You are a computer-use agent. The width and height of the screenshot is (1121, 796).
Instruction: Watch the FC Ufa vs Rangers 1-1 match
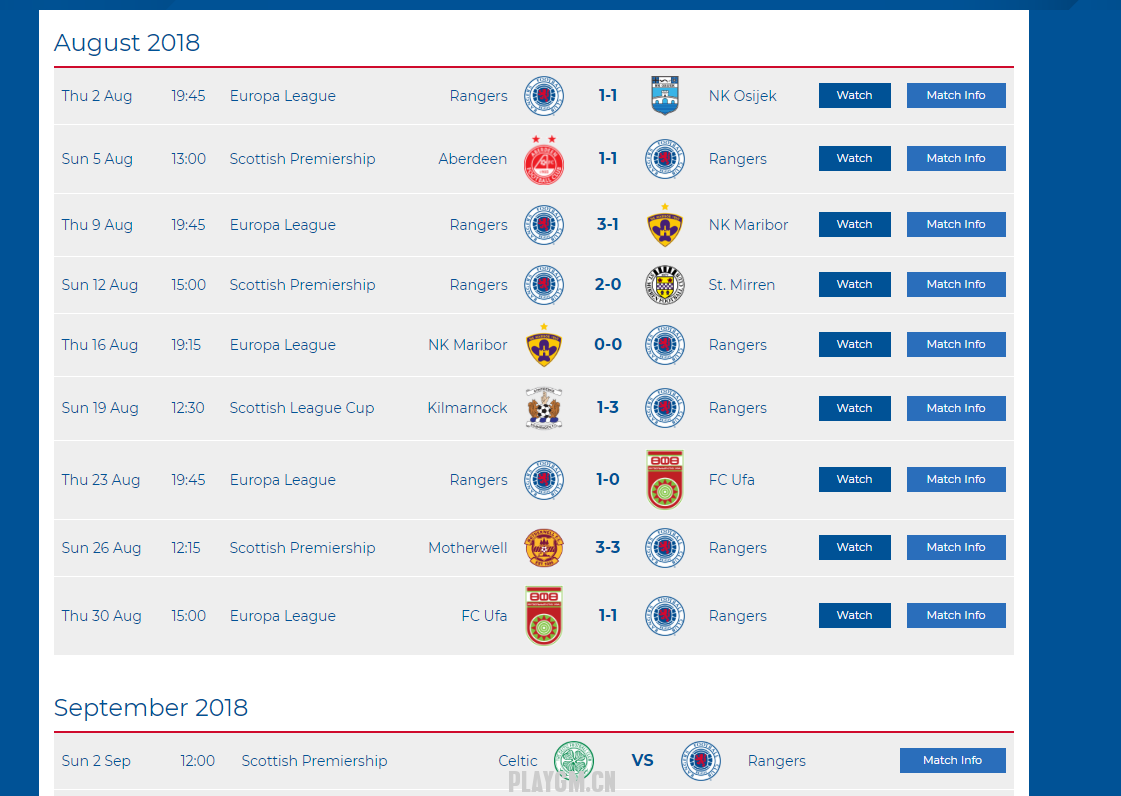[854, 615]
